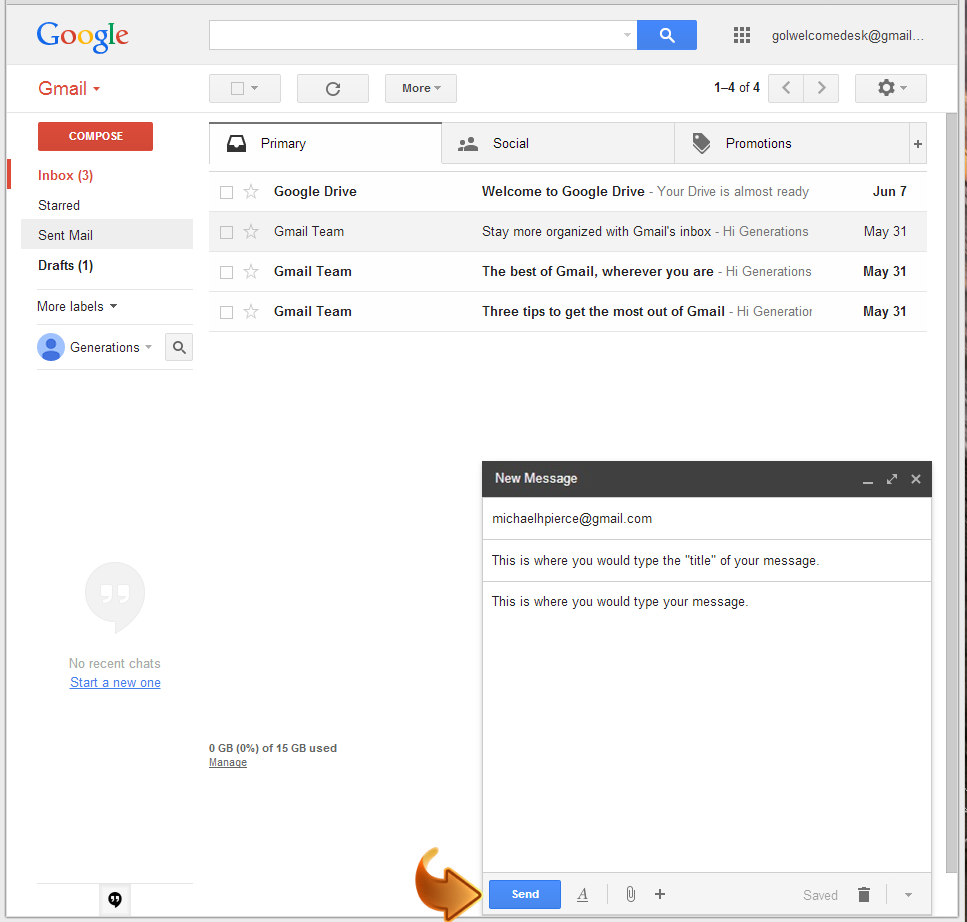
Task: Star 'The best of Gmail' email
Action: [251, 272]
